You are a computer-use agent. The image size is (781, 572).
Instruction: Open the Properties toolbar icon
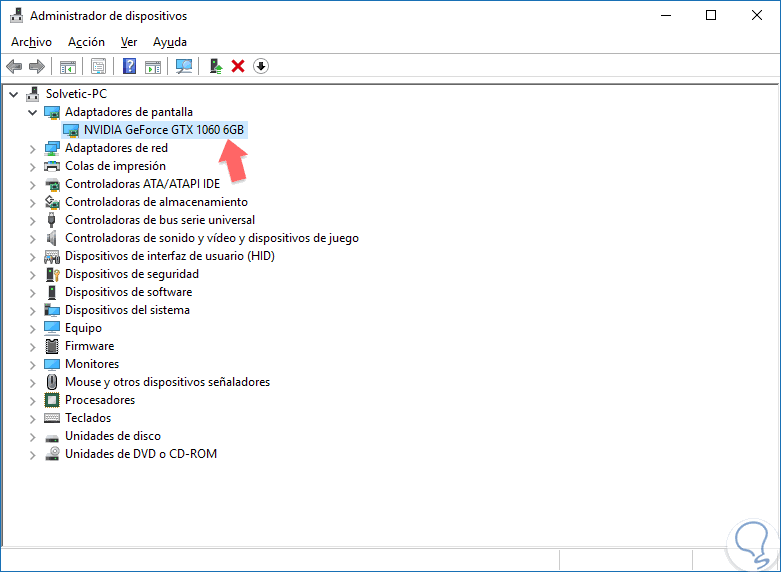(99, 66)
